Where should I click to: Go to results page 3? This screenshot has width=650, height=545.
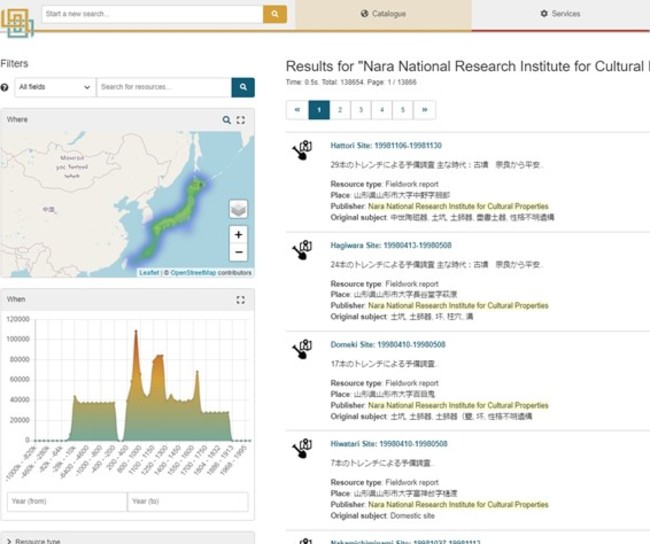pos(361,110)
